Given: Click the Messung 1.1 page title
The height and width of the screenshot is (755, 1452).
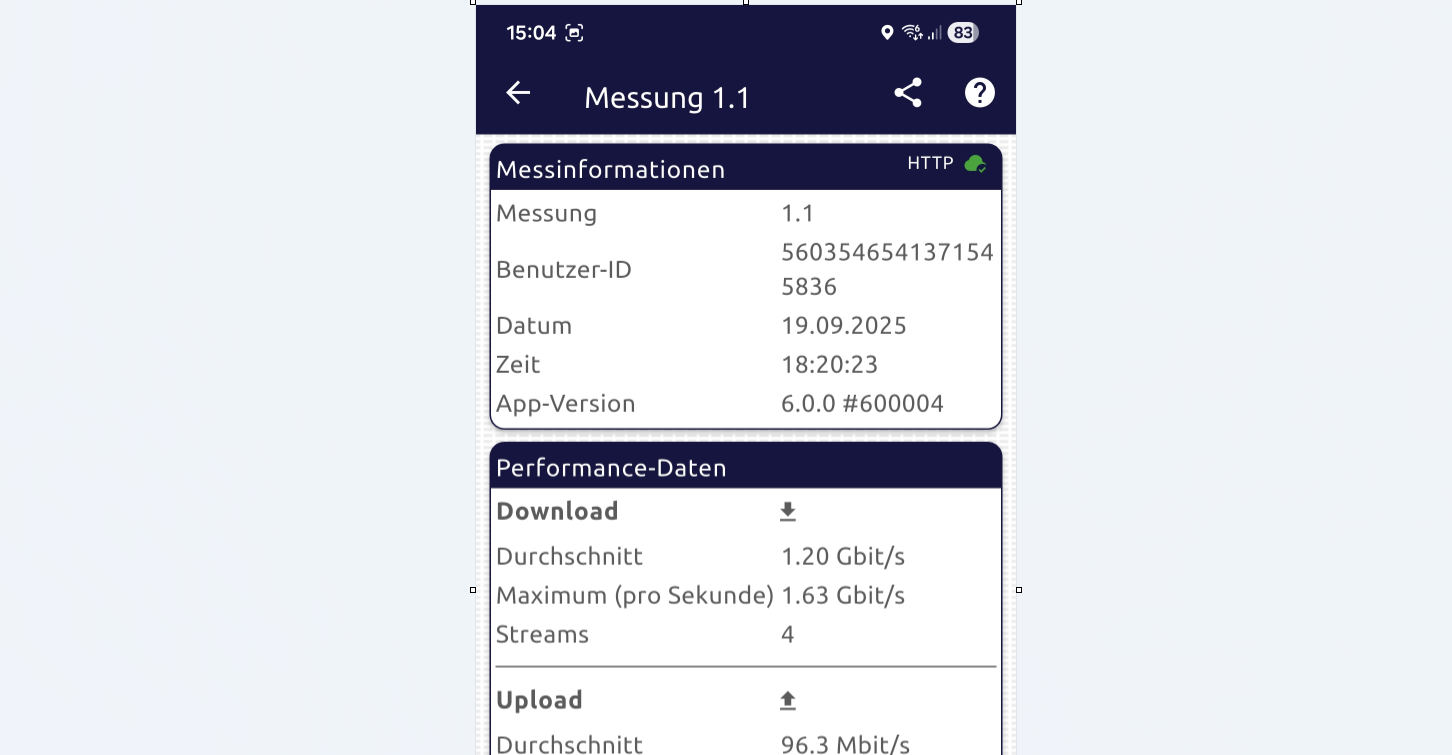Looking at the screenshot, I should (667, 97).
